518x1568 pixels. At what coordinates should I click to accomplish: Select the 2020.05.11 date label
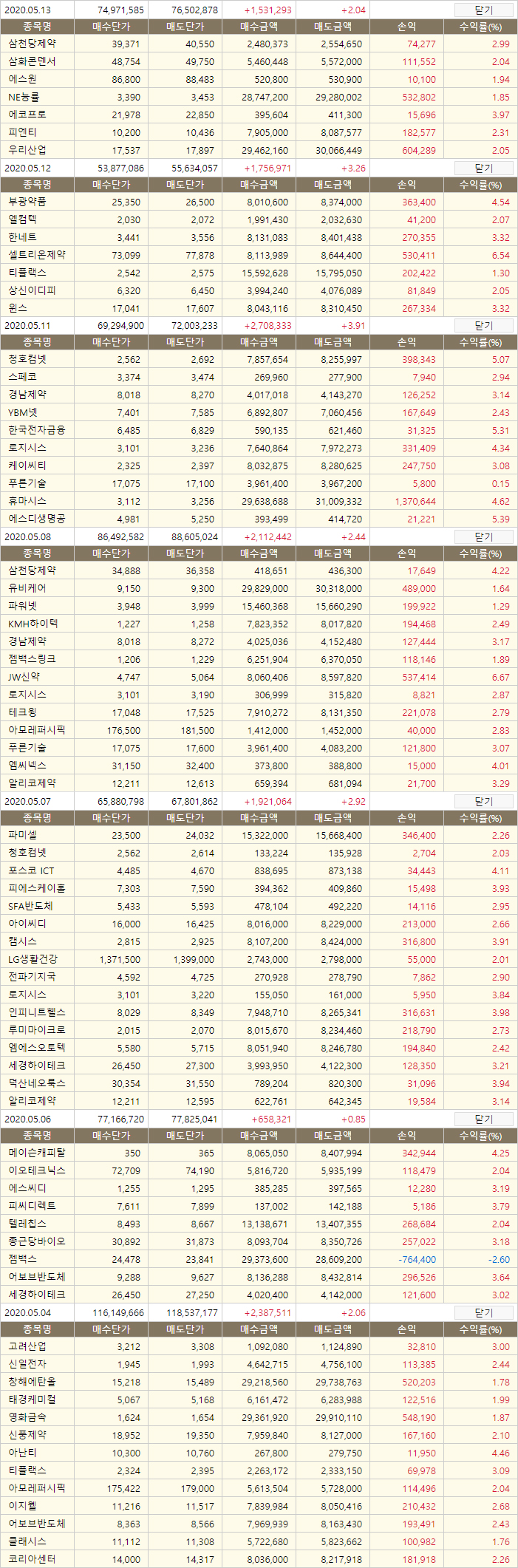(x=27, y=326)
